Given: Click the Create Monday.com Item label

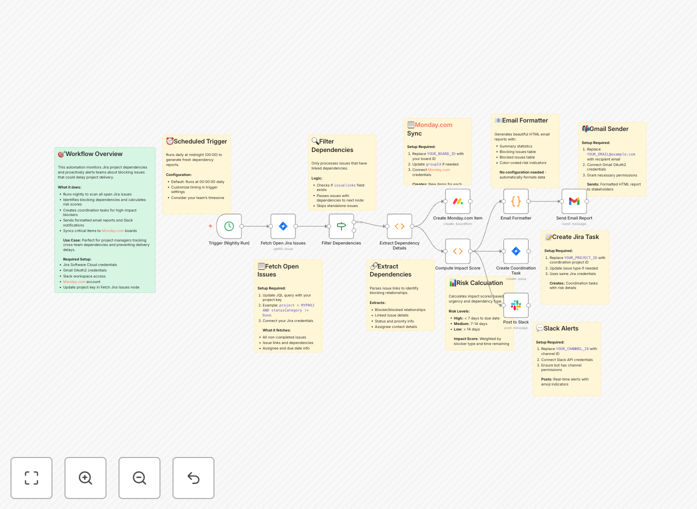Looking at the screenshot, I should coord(458,218).
